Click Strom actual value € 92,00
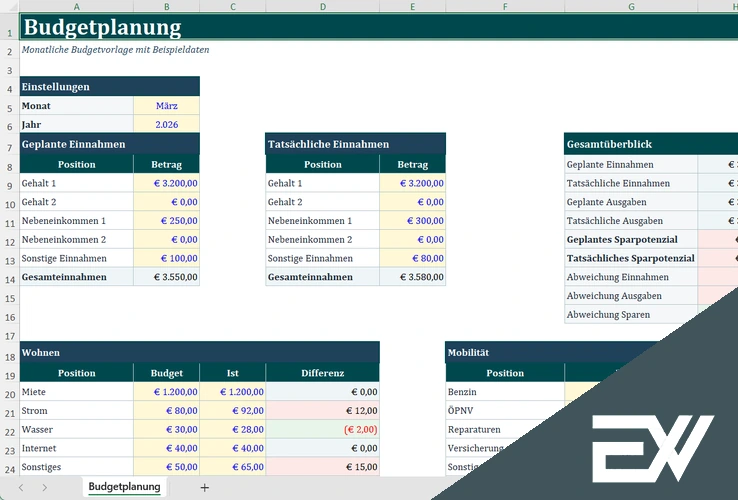 [x=233, y=411]
